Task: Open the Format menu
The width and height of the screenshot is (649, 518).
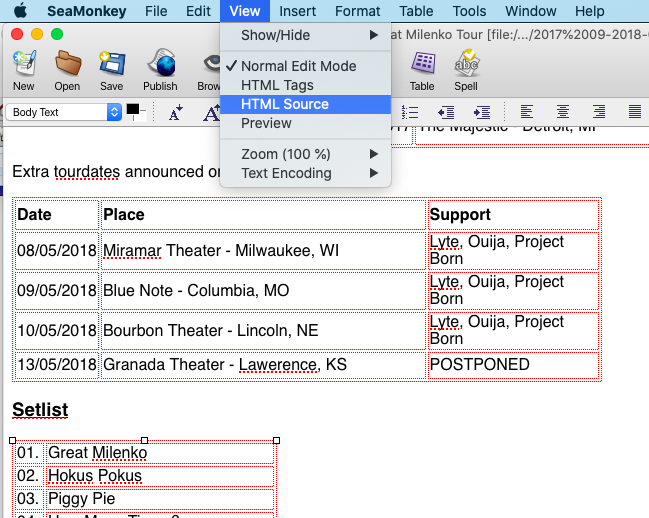Action: pos(358,11)
